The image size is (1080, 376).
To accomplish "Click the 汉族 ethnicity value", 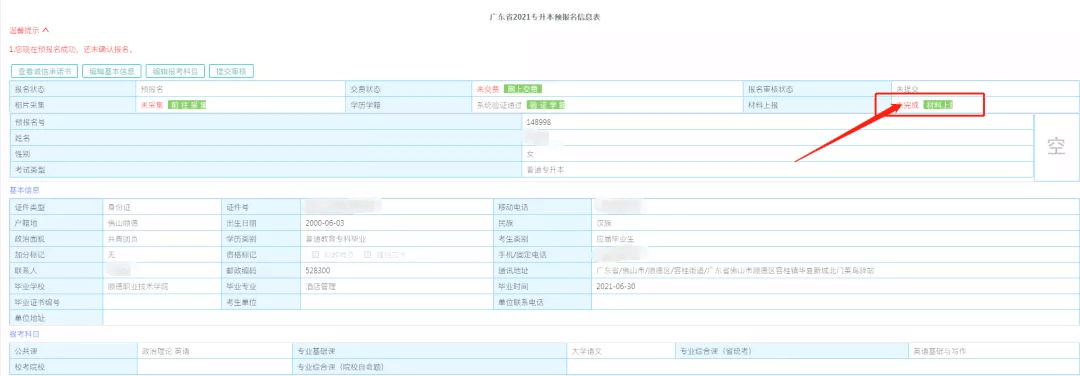I will (x=604, y=223).
